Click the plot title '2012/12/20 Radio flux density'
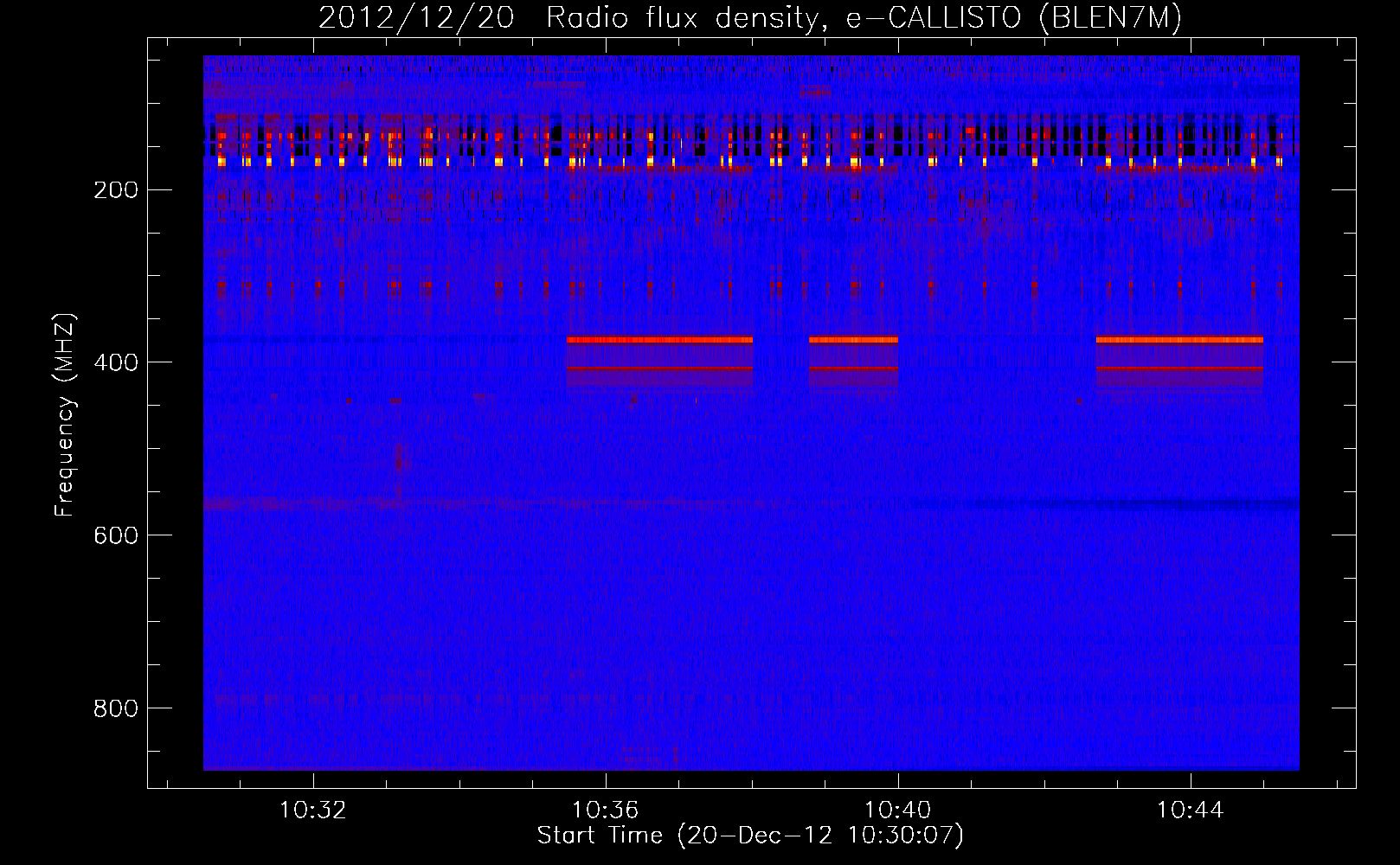Image resolution: width=1400 pixels, height=865 pixels. pos(750,17)
